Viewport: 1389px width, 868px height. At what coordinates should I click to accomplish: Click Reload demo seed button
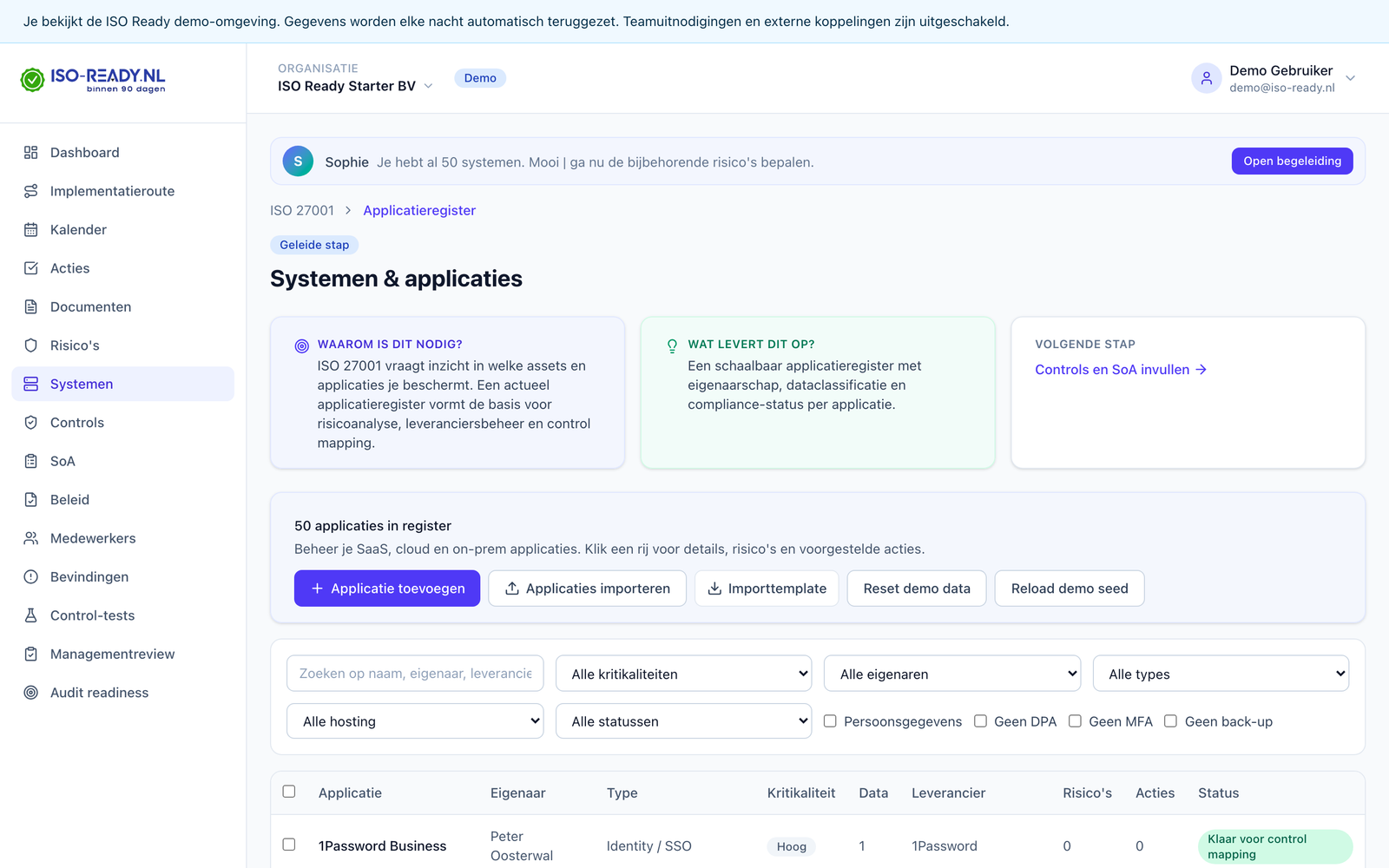click(1070, 589)
